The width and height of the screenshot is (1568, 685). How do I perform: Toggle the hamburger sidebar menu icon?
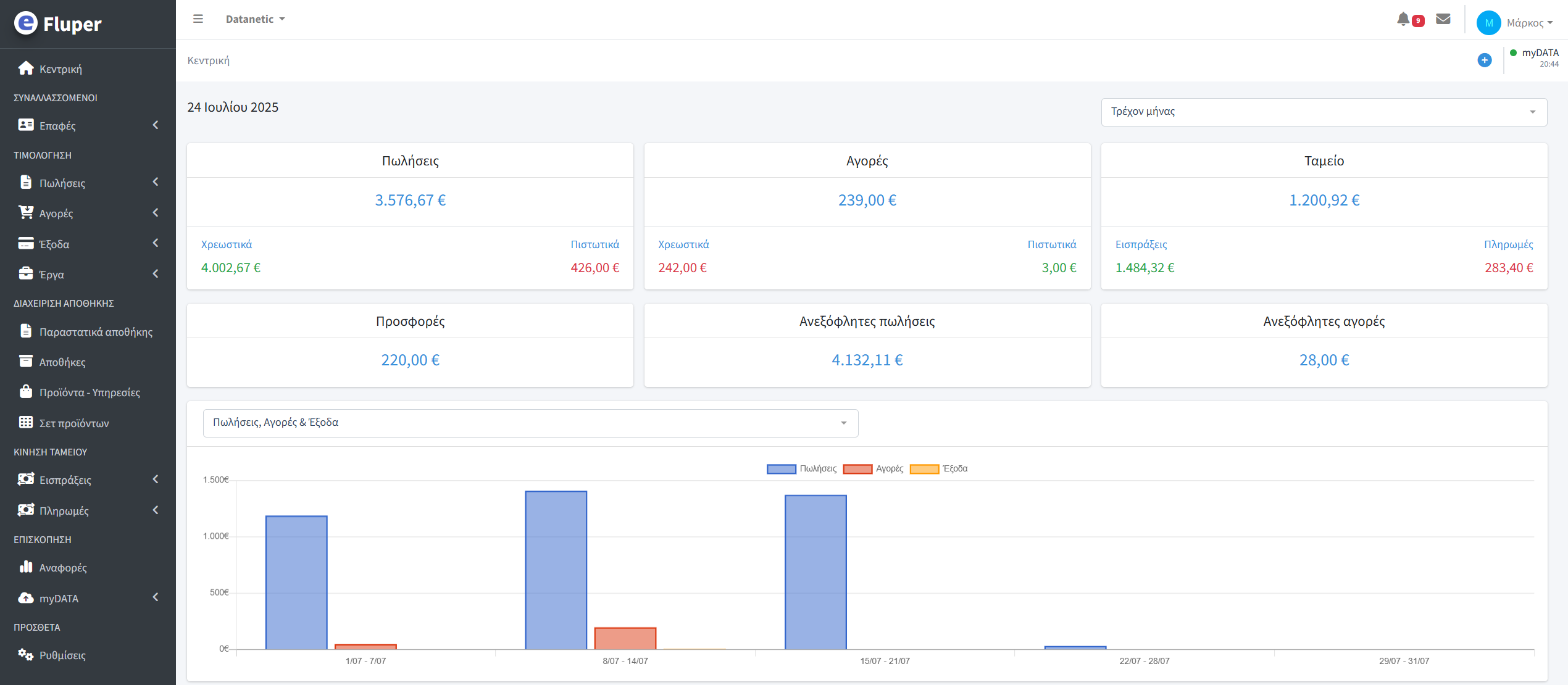198,19
